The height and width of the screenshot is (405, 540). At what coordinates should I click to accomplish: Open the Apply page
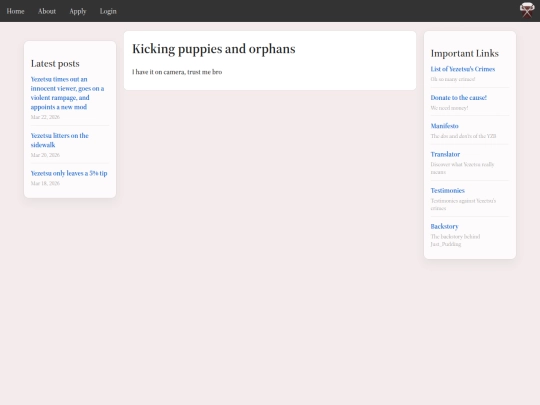78,11
